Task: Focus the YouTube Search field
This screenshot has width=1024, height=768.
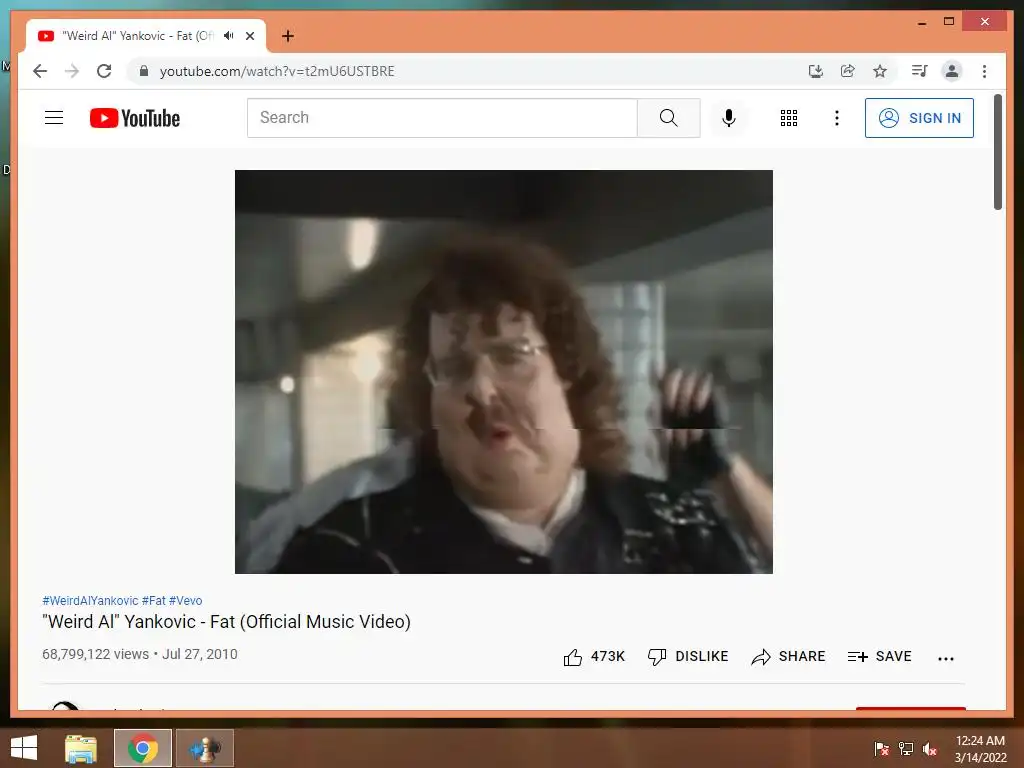Action: pos(442,118)
